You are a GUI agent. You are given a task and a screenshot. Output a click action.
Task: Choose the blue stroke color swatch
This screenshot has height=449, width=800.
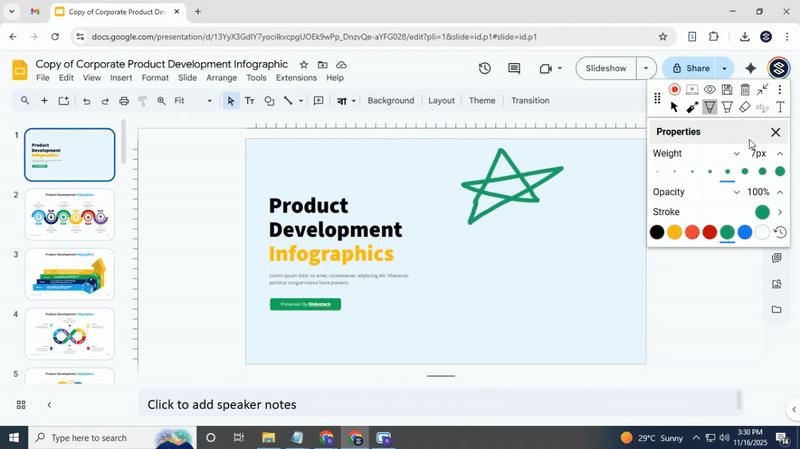coord(745,232)
